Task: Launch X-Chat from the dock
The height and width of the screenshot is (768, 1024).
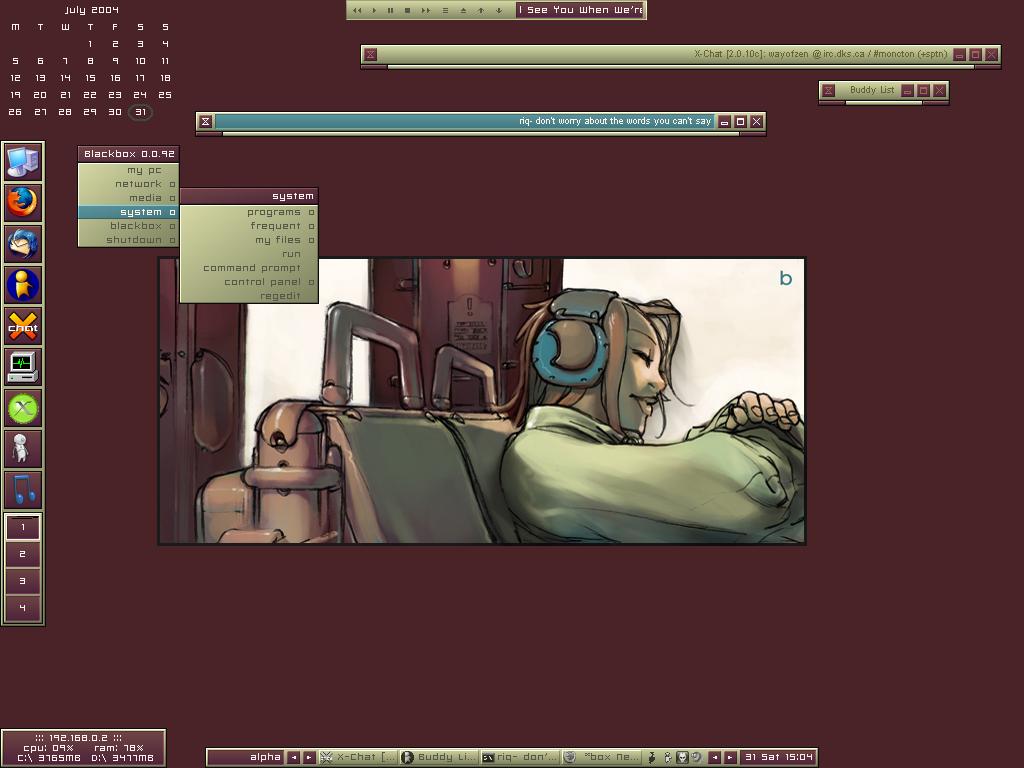Action: (23, 326)
